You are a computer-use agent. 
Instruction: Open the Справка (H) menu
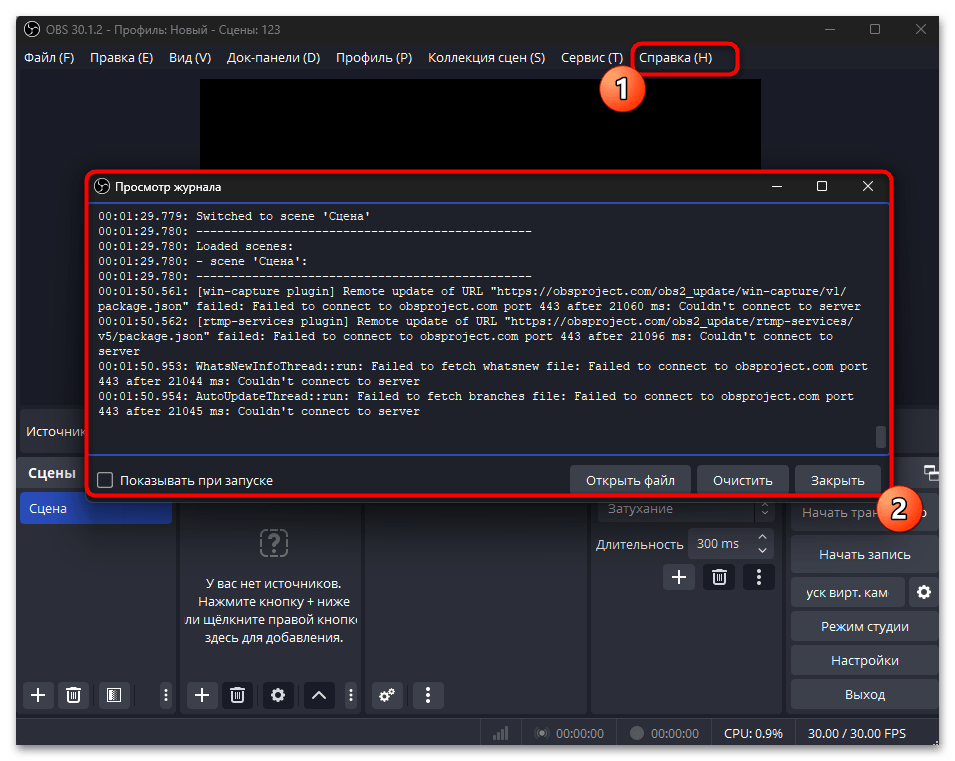675,58
